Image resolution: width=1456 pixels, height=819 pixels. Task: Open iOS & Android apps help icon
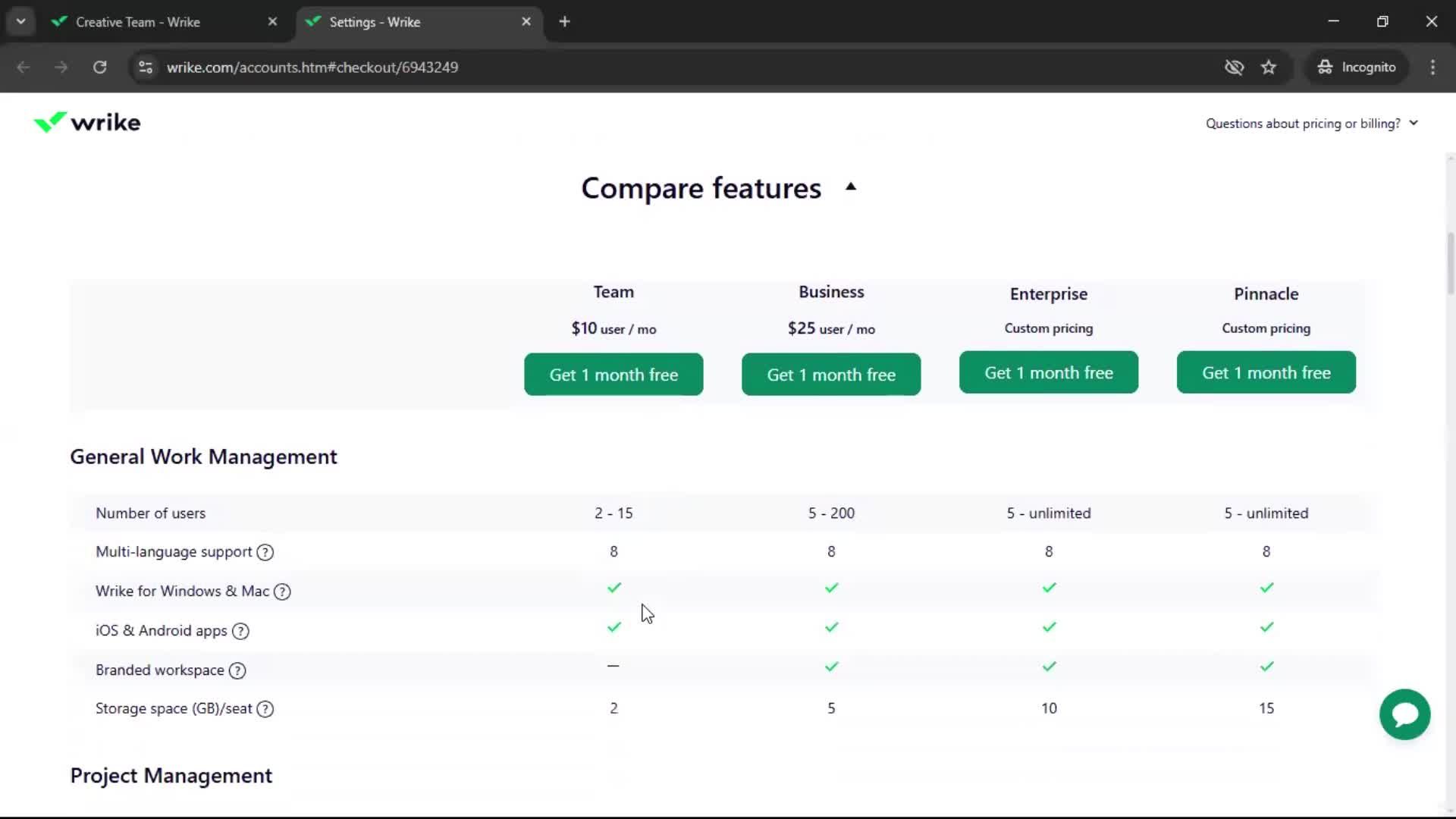pyautogui.click(x=240, y=631)
